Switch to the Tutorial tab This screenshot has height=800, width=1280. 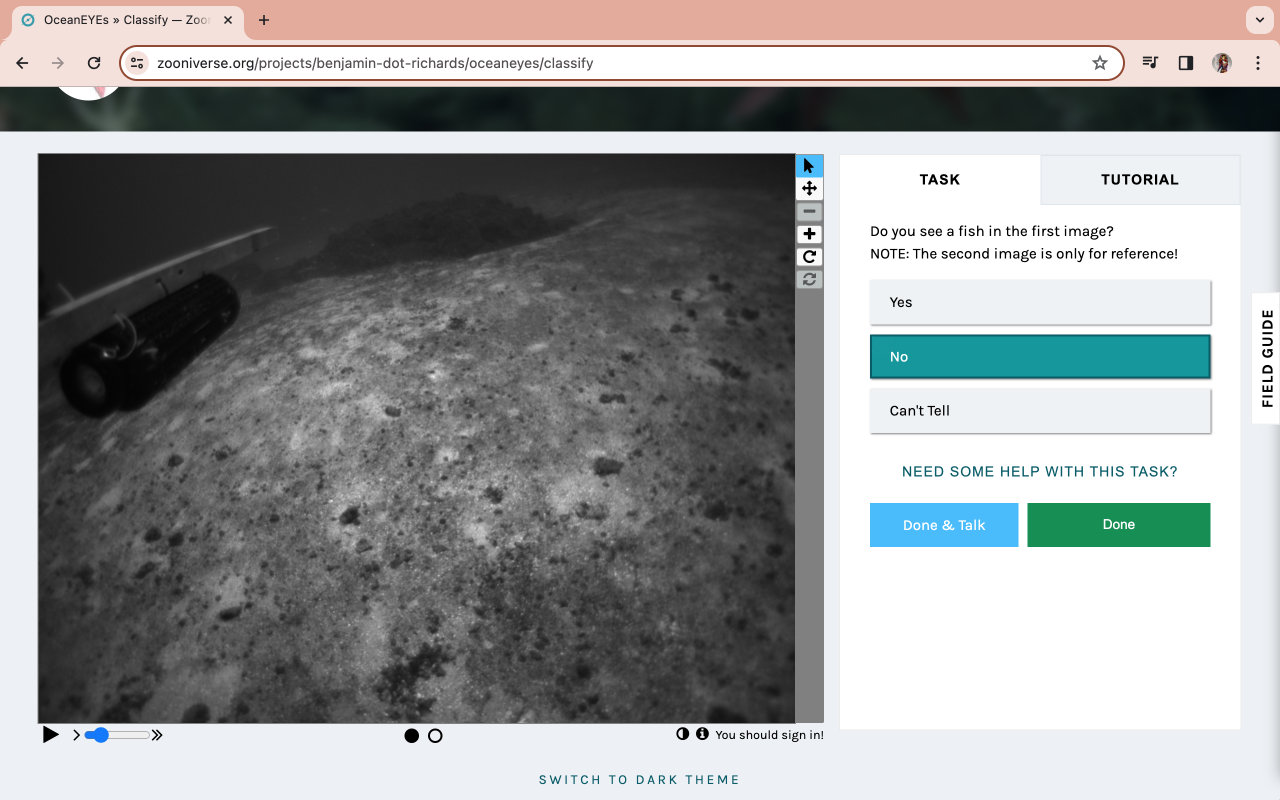(1139, 180)
